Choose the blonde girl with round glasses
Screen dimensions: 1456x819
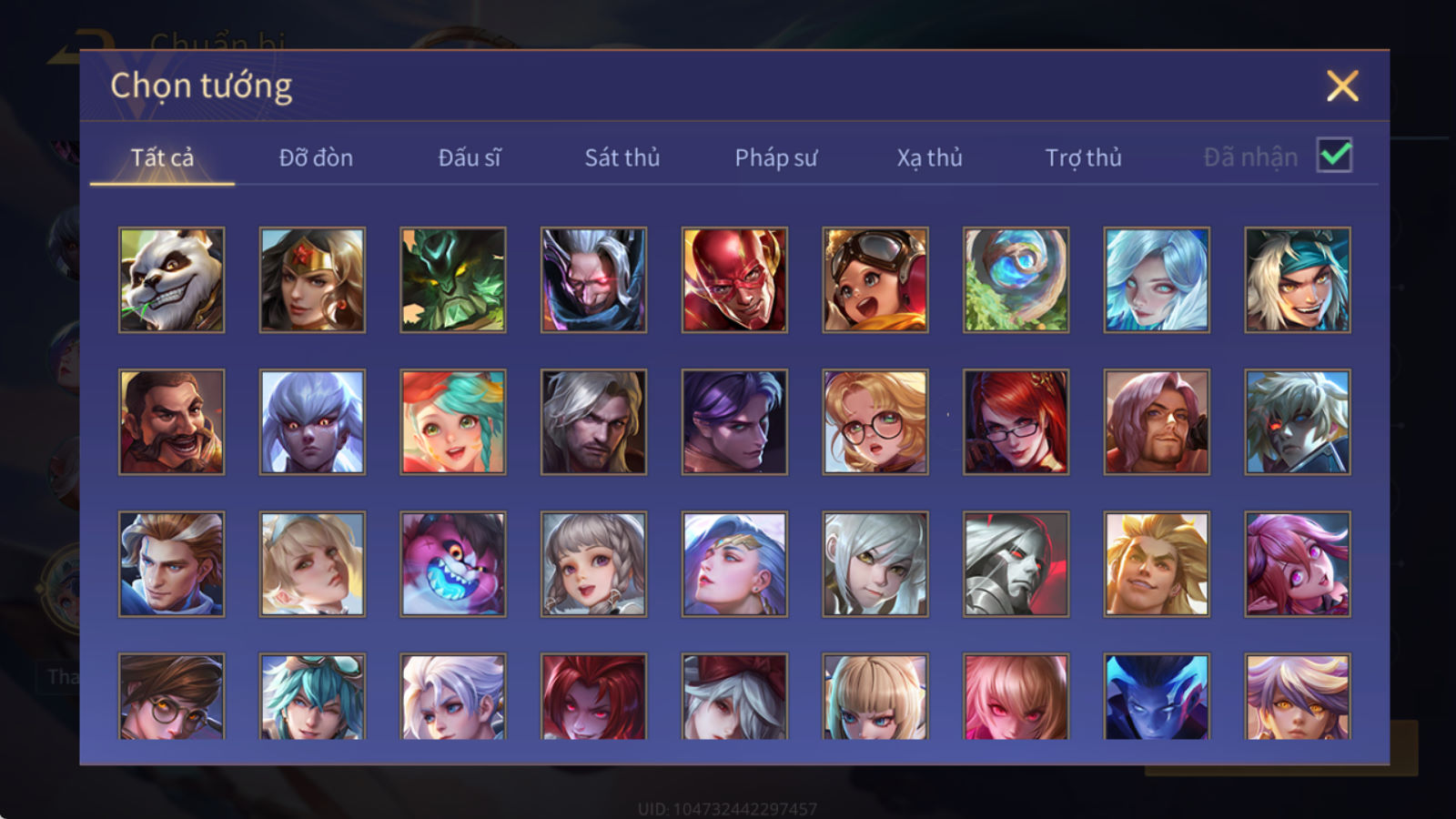click(x=875, y=421)
